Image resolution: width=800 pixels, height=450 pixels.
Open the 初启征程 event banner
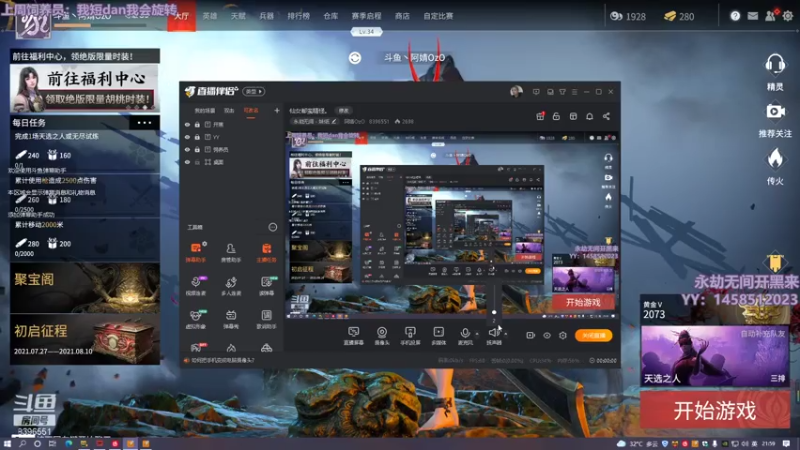pos(85,339)
